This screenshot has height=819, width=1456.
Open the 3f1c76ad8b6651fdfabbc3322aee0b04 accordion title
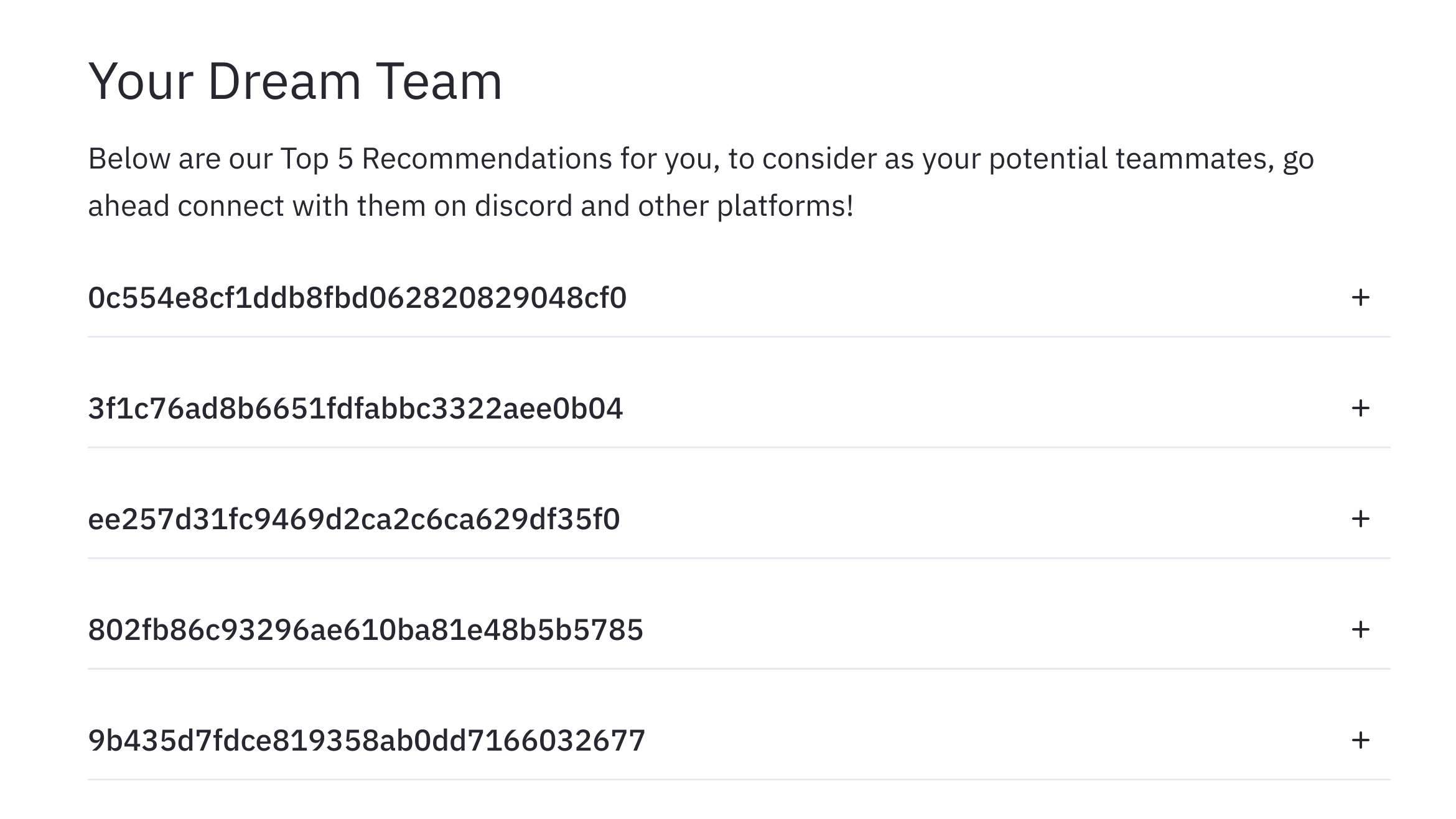(x=355, y=408)
